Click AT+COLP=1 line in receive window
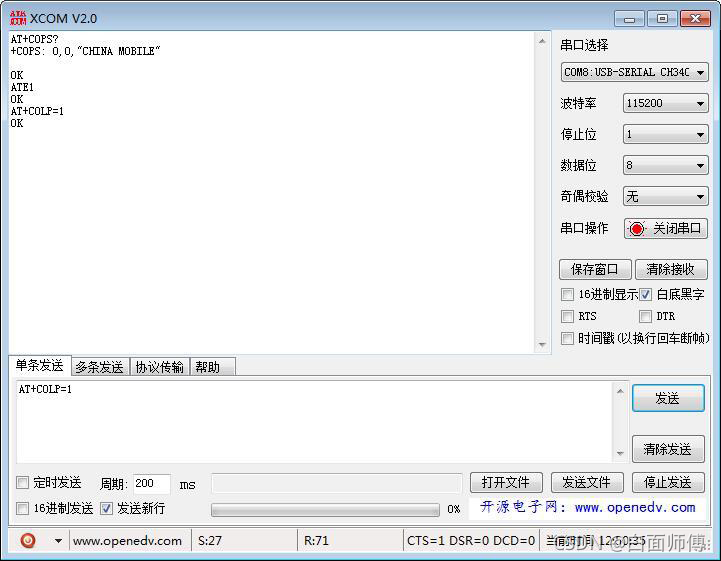Image resolution: width=721 pixels, height=561 pixels. [37, 111]
